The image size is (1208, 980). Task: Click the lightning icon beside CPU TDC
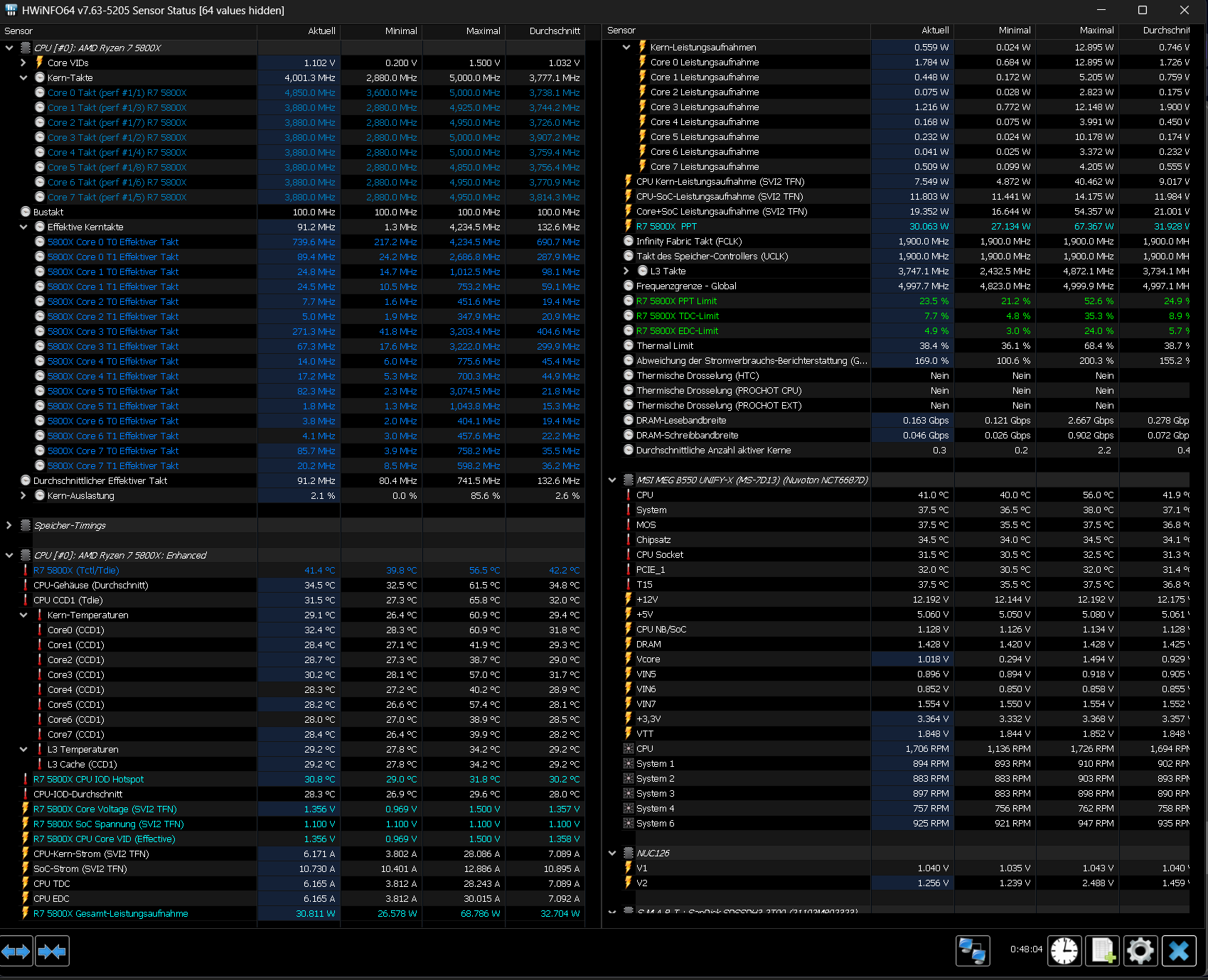[x=26, y=883]
